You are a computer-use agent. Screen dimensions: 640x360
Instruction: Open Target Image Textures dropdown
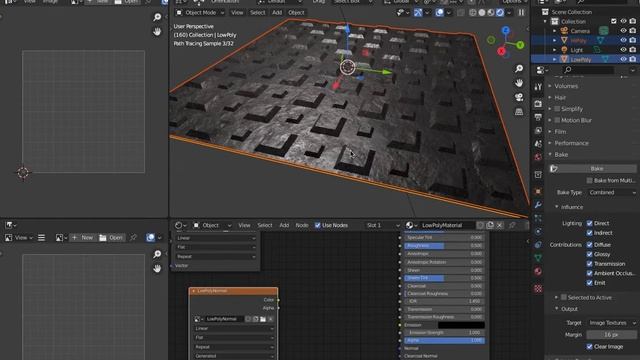pyautogui.click(x=611, y=322)
